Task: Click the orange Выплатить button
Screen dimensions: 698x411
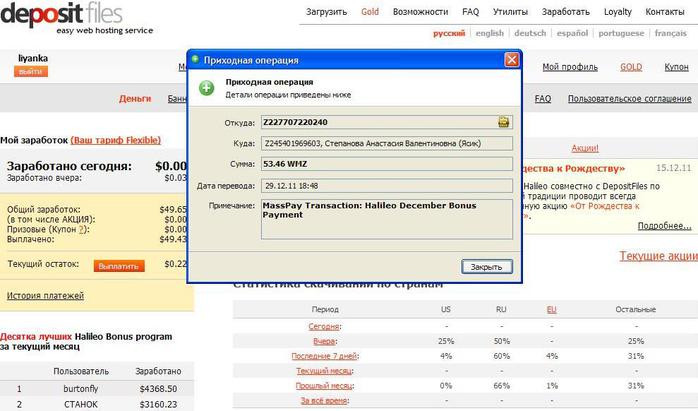Action: 119,266
